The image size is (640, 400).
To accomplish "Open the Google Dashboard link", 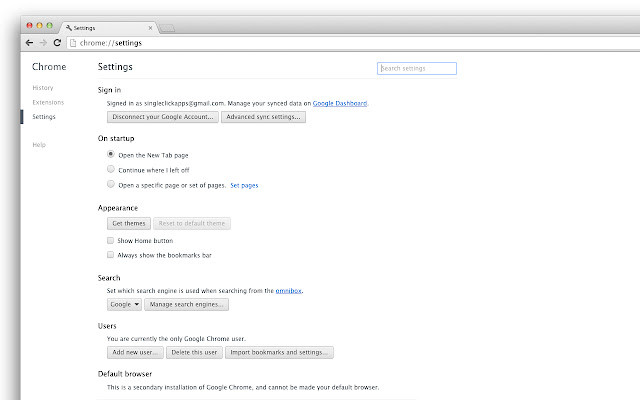I will click(340, 103).
